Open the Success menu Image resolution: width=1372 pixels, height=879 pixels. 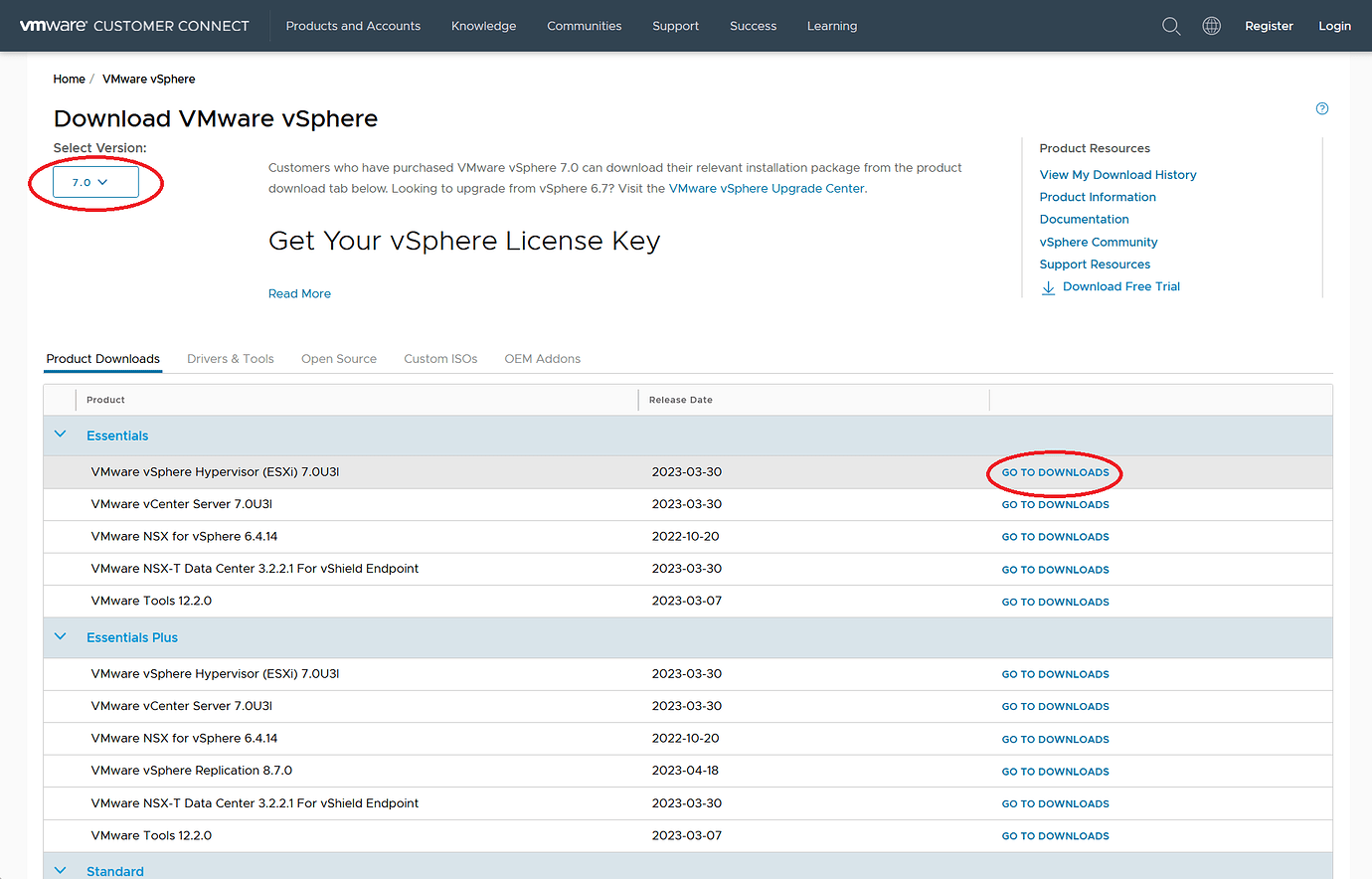pos(754,26)
